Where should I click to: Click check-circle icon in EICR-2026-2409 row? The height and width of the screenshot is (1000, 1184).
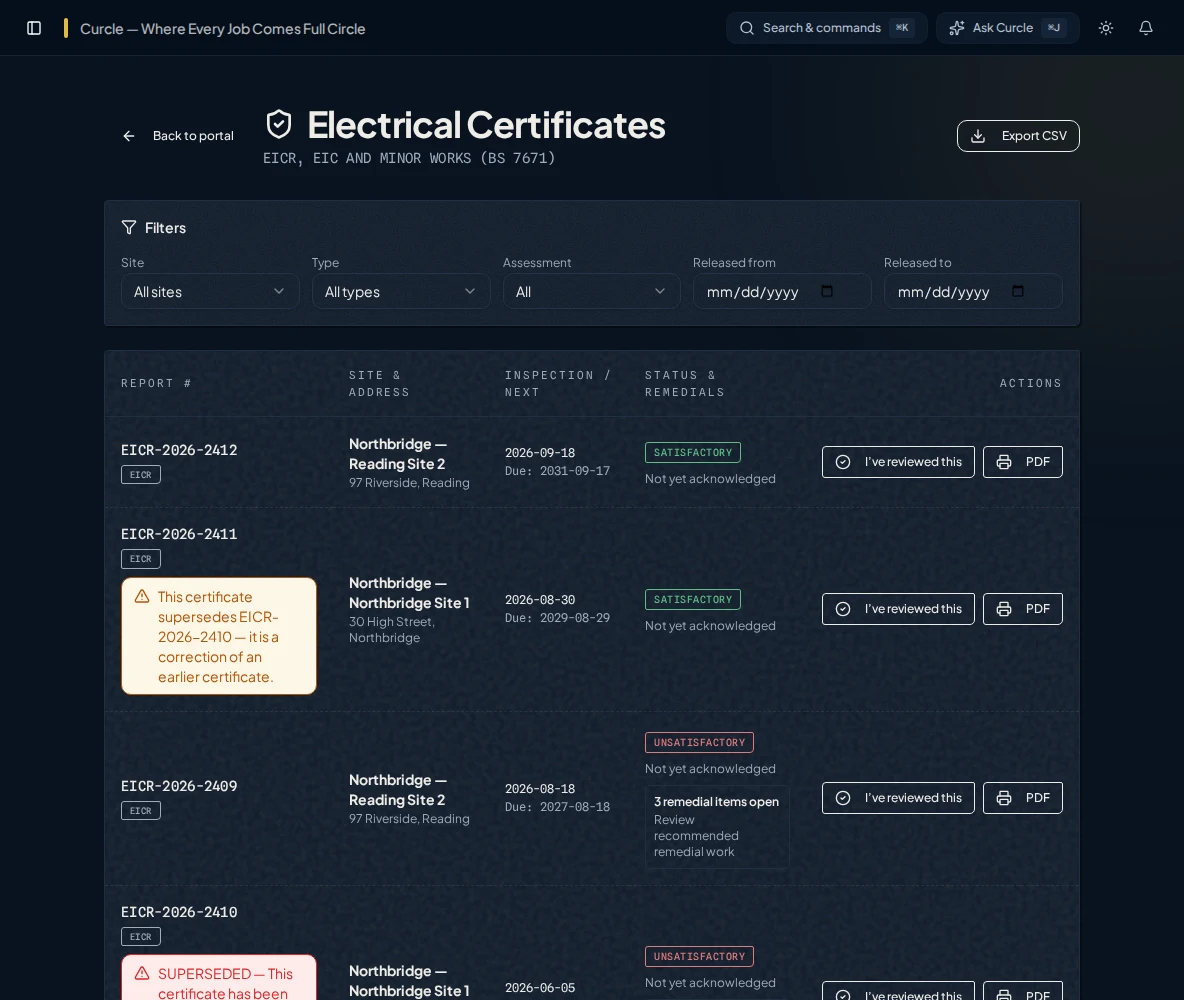click(x=843, y=798)
